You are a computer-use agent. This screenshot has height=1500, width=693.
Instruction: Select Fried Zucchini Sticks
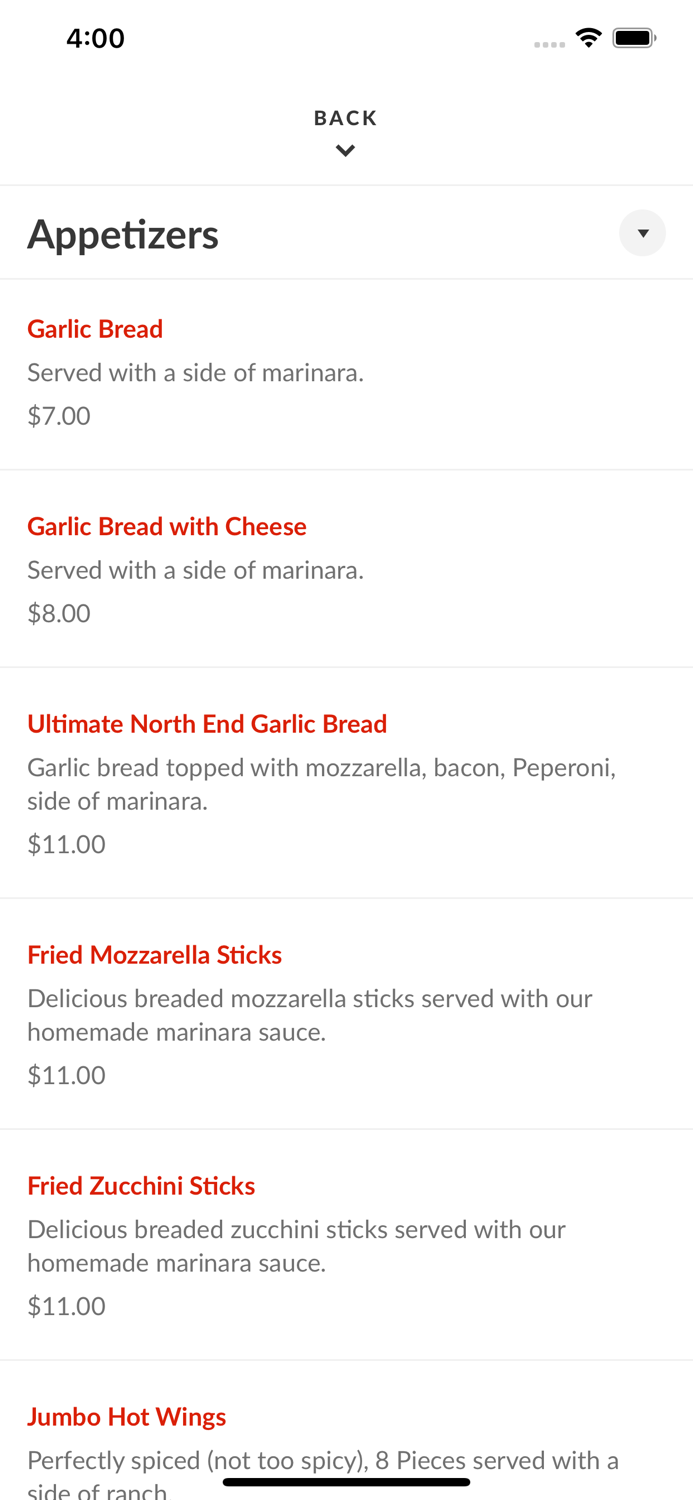click(141, 1186)
